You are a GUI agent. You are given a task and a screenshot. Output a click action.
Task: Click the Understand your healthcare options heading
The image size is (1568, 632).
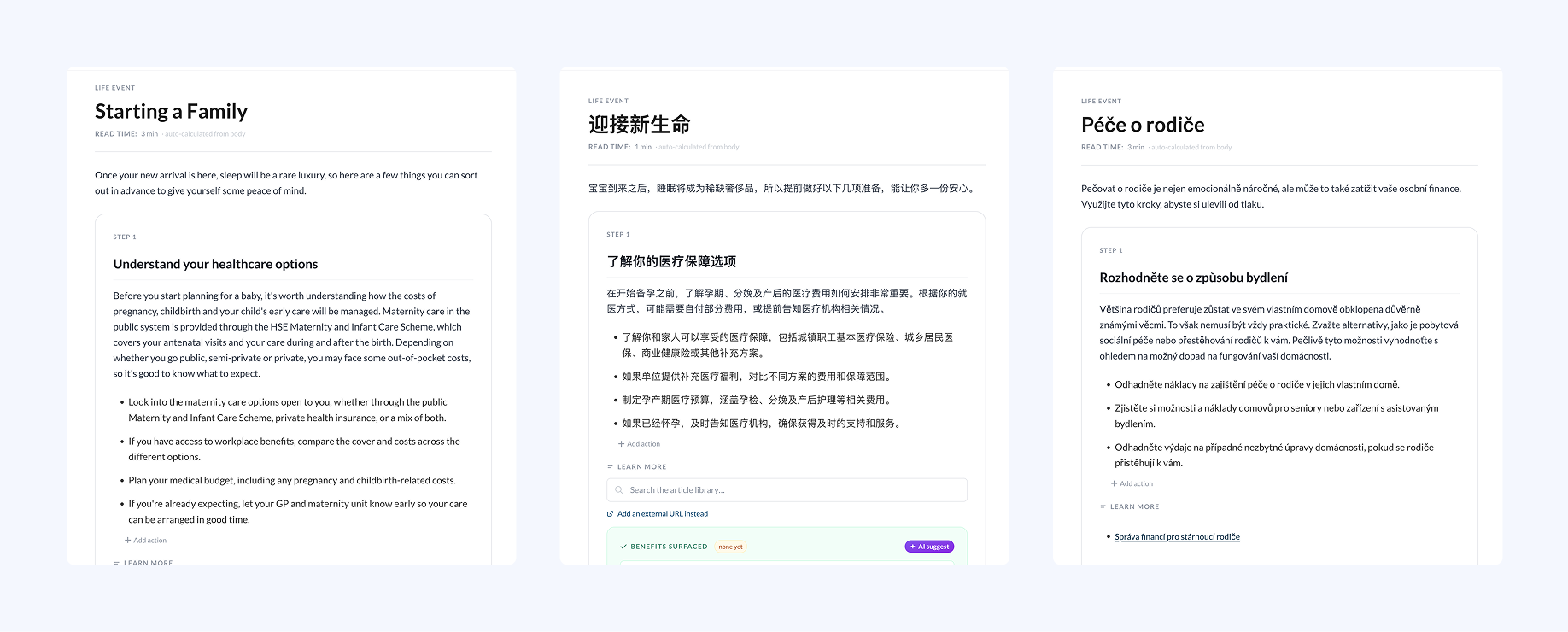tap(215, 265)
